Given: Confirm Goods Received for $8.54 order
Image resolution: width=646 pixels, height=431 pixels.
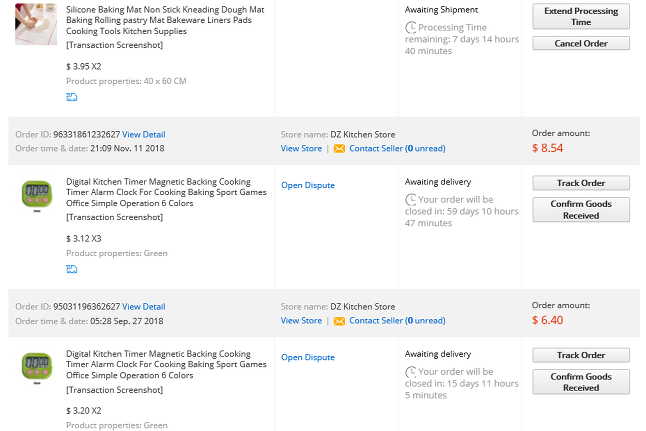Looking at the screenshot, I should tap(581, 210).
